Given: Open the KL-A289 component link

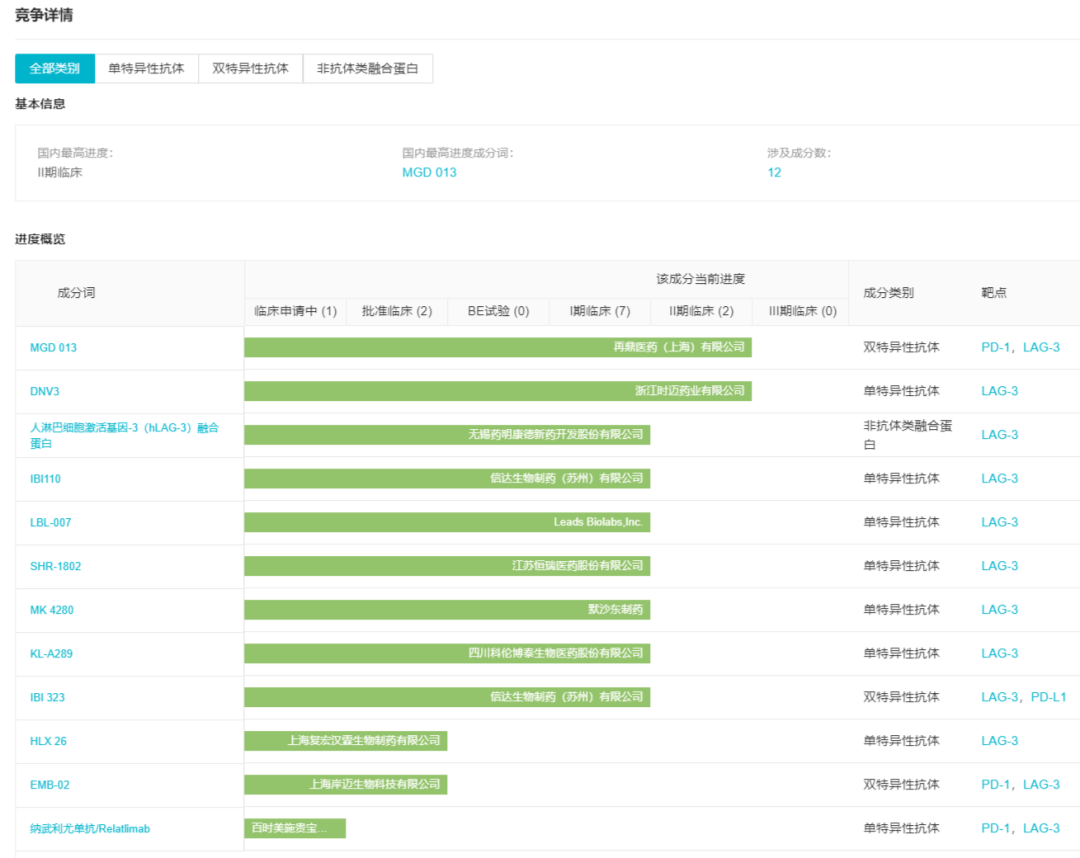Looking at the screenshot, I should (x=51, y=653).
